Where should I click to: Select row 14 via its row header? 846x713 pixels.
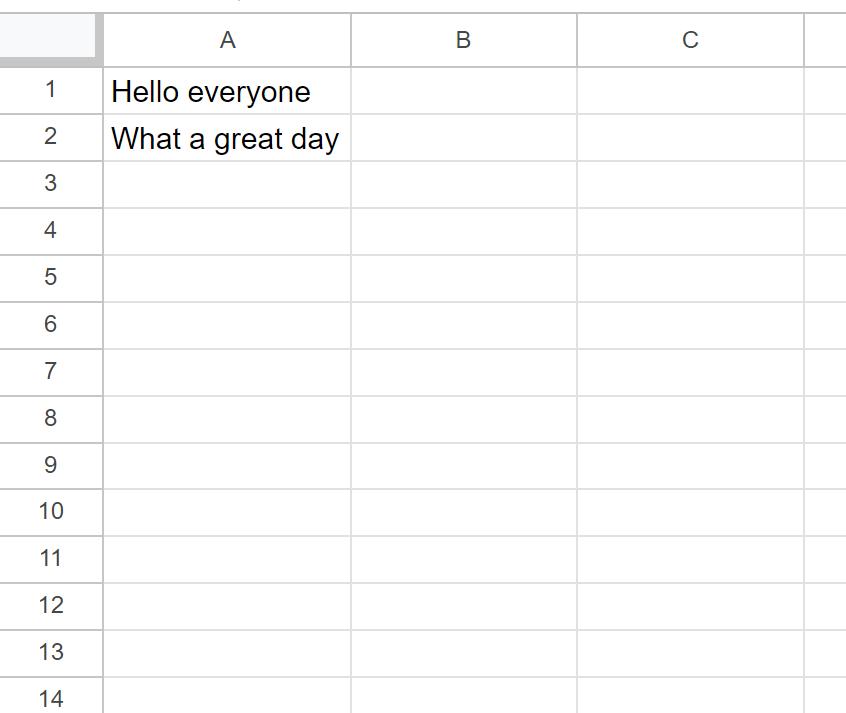click(x=51, y=696)
